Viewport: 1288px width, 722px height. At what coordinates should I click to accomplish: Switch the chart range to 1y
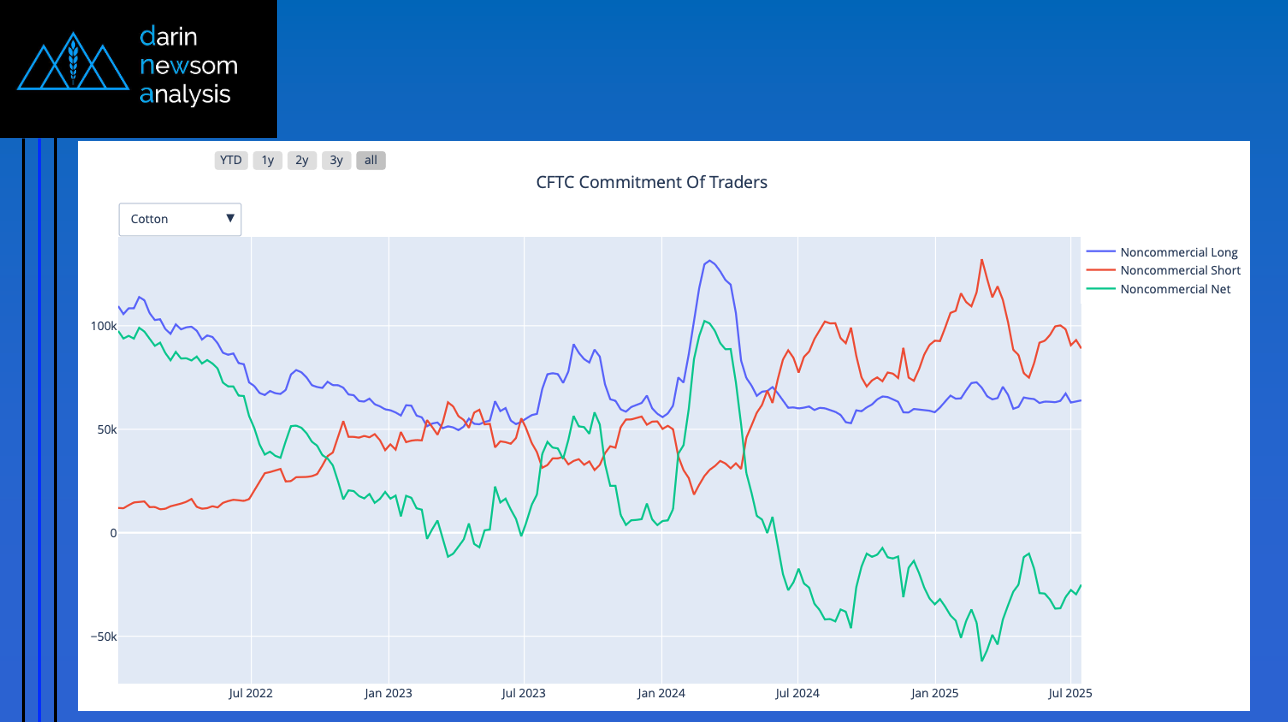[267, 160]
